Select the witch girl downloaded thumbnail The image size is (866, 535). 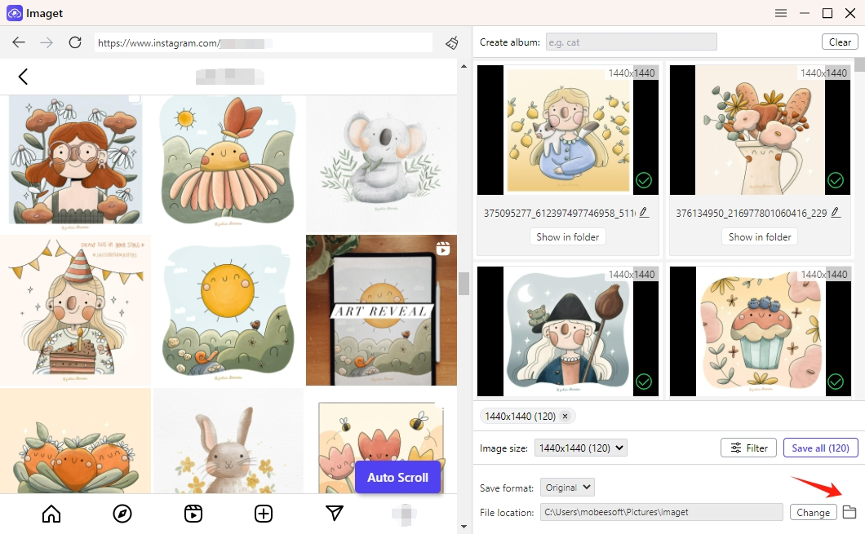pos(568,331)
